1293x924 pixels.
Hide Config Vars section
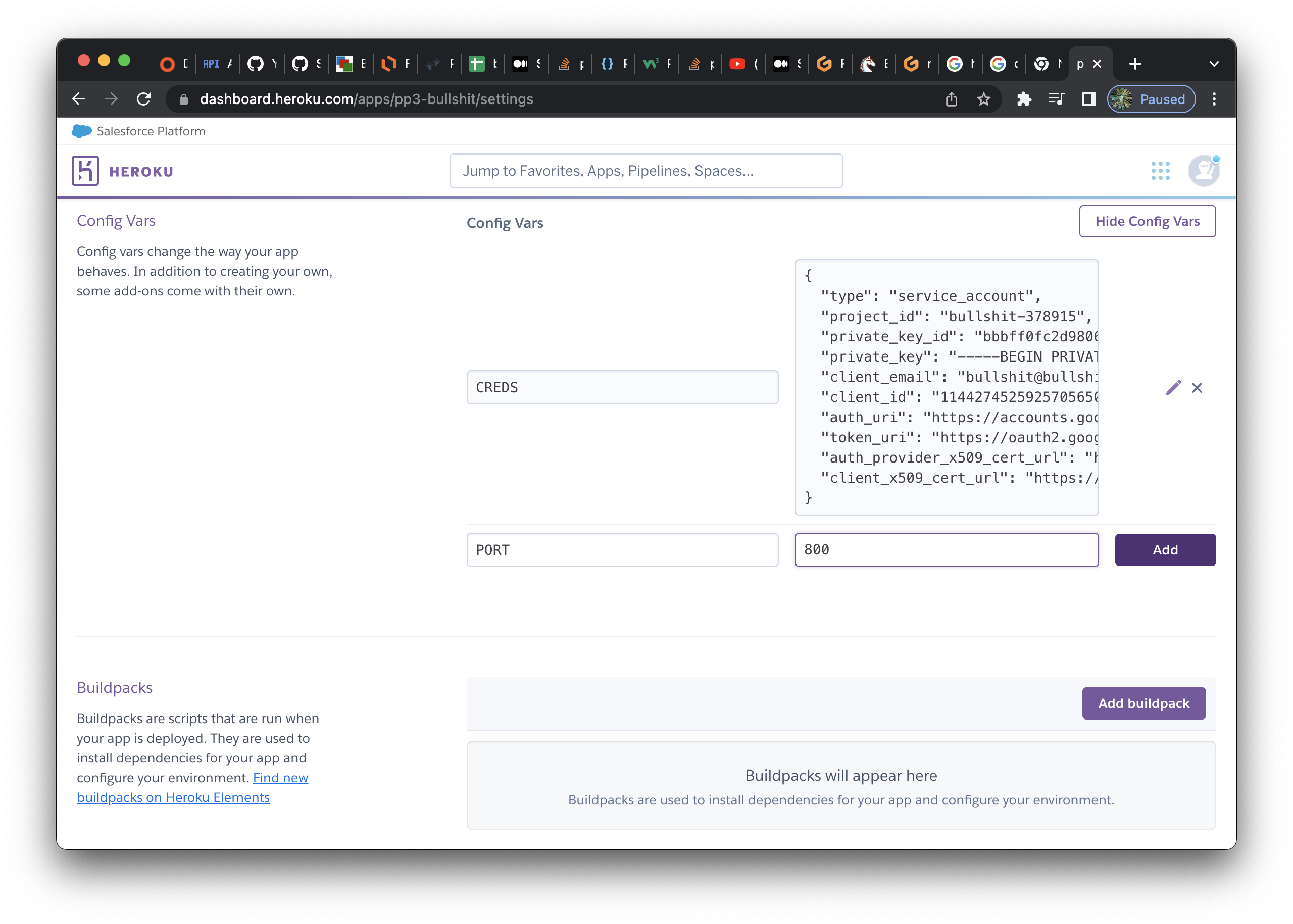[x=1147, y=221]
